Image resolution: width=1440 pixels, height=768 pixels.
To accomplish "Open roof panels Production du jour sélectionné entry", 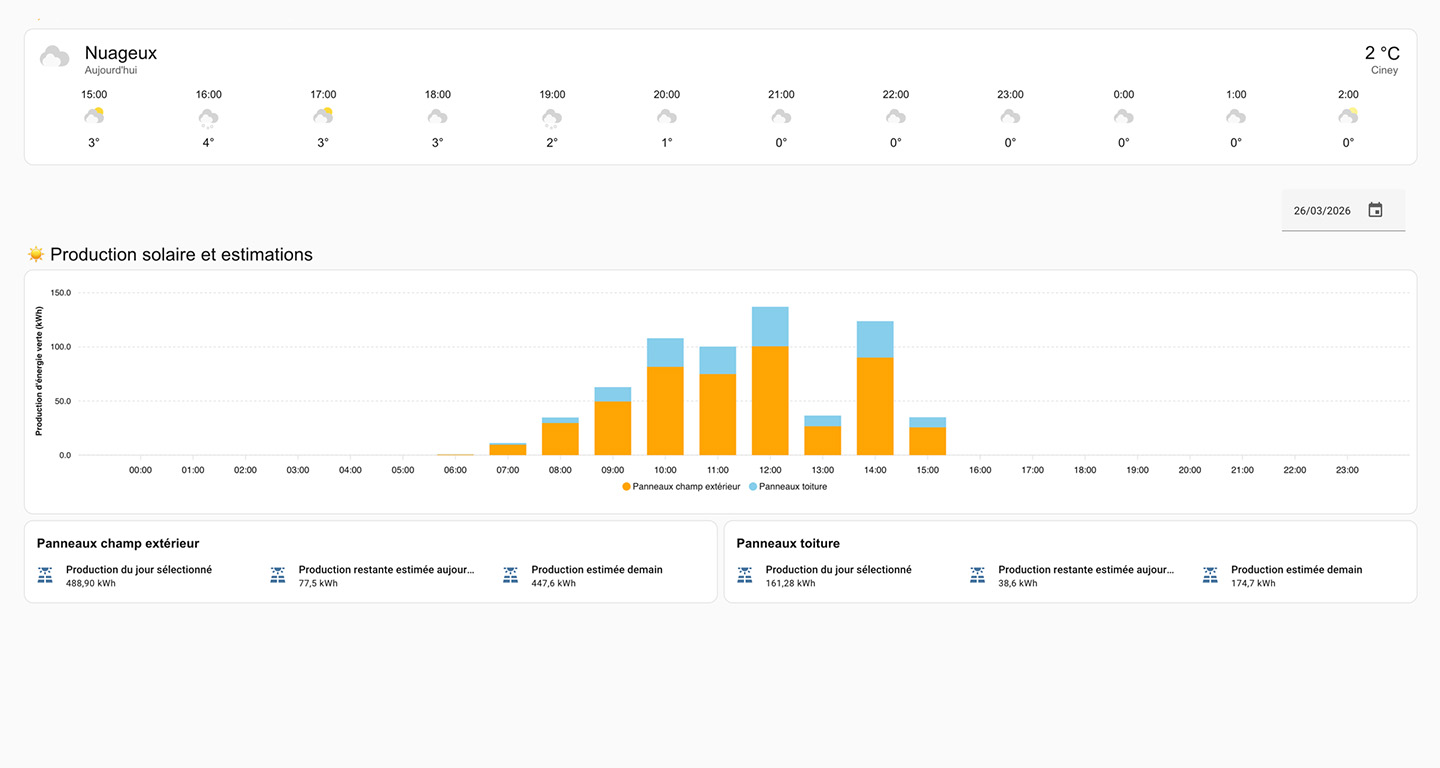I will [x=838, y=575].
